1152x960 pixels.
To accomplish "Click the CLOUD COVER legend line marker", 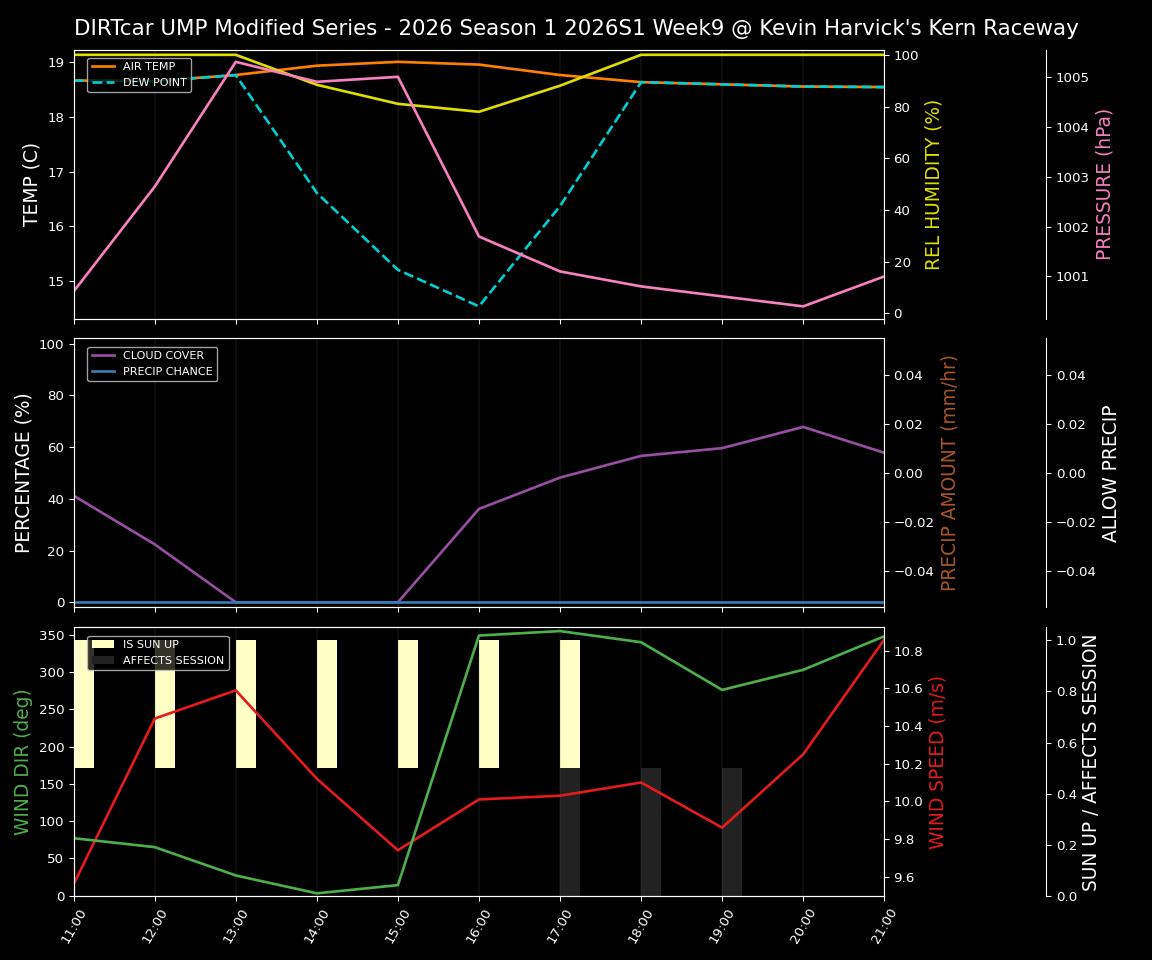I will coord(103,355).
